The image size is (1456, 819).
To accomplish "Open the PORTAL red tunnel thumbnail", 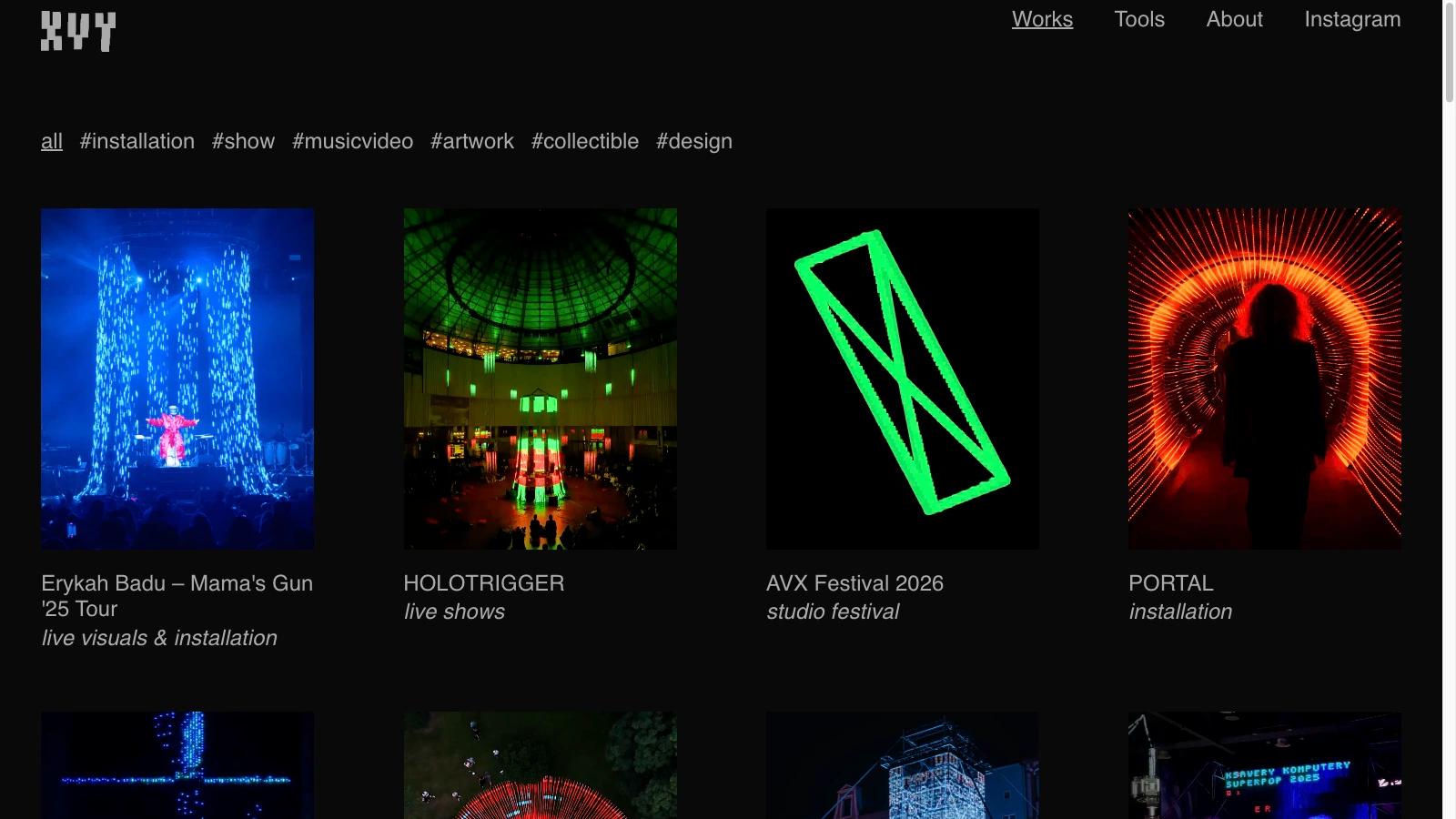I will (1265, 379).
